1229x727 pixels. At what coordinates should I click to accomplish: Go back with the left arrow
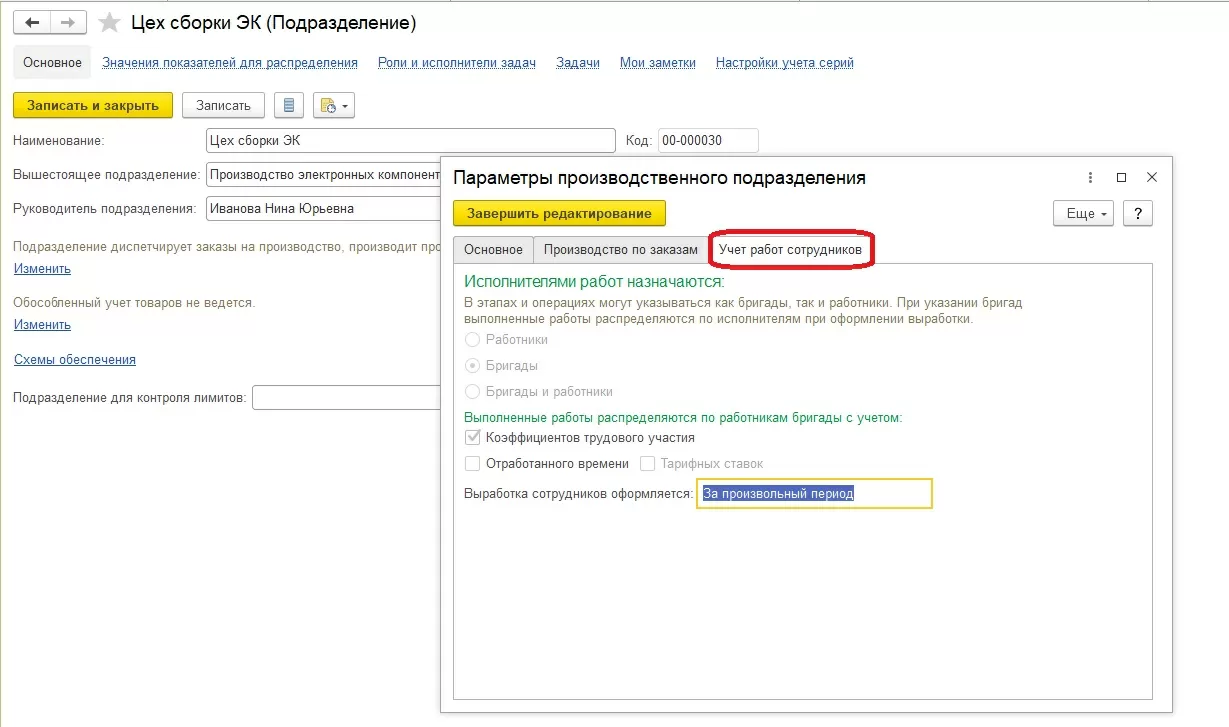point(32,22)
